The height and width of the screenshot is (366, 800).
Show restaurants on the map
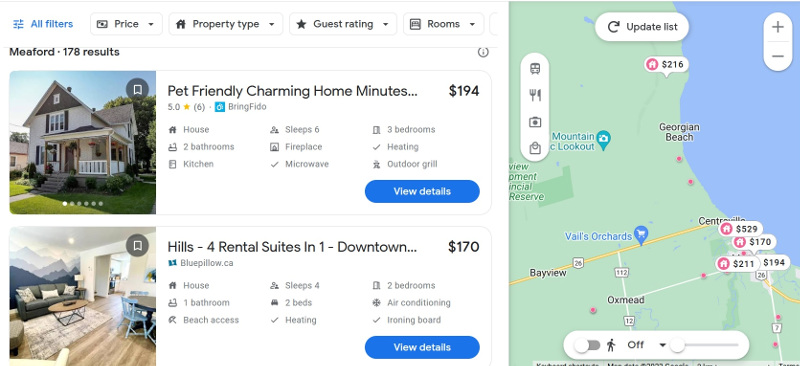click(x=535, y=95)
